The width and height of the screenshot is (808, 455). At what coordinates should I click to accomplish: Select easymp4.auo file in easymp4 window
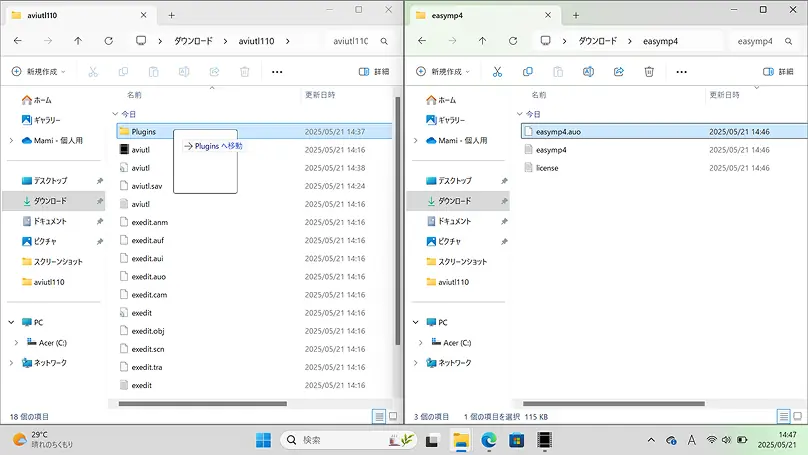click(x=664, y=132)
